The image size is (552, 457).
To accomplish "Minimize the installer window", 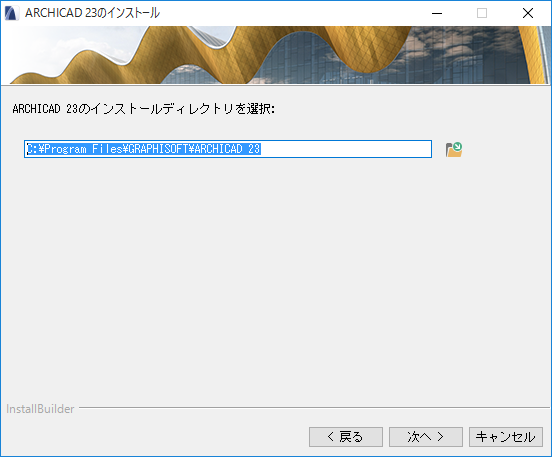I will [x=437, y=13].
